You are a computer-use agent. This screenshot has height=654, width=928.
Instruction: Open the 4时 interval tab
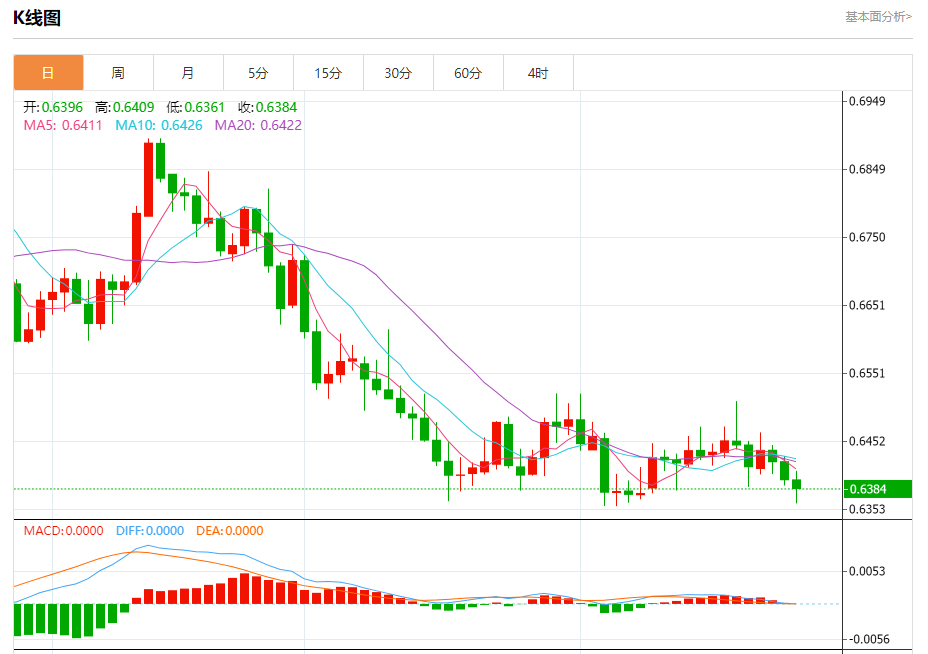coord(538,73)
